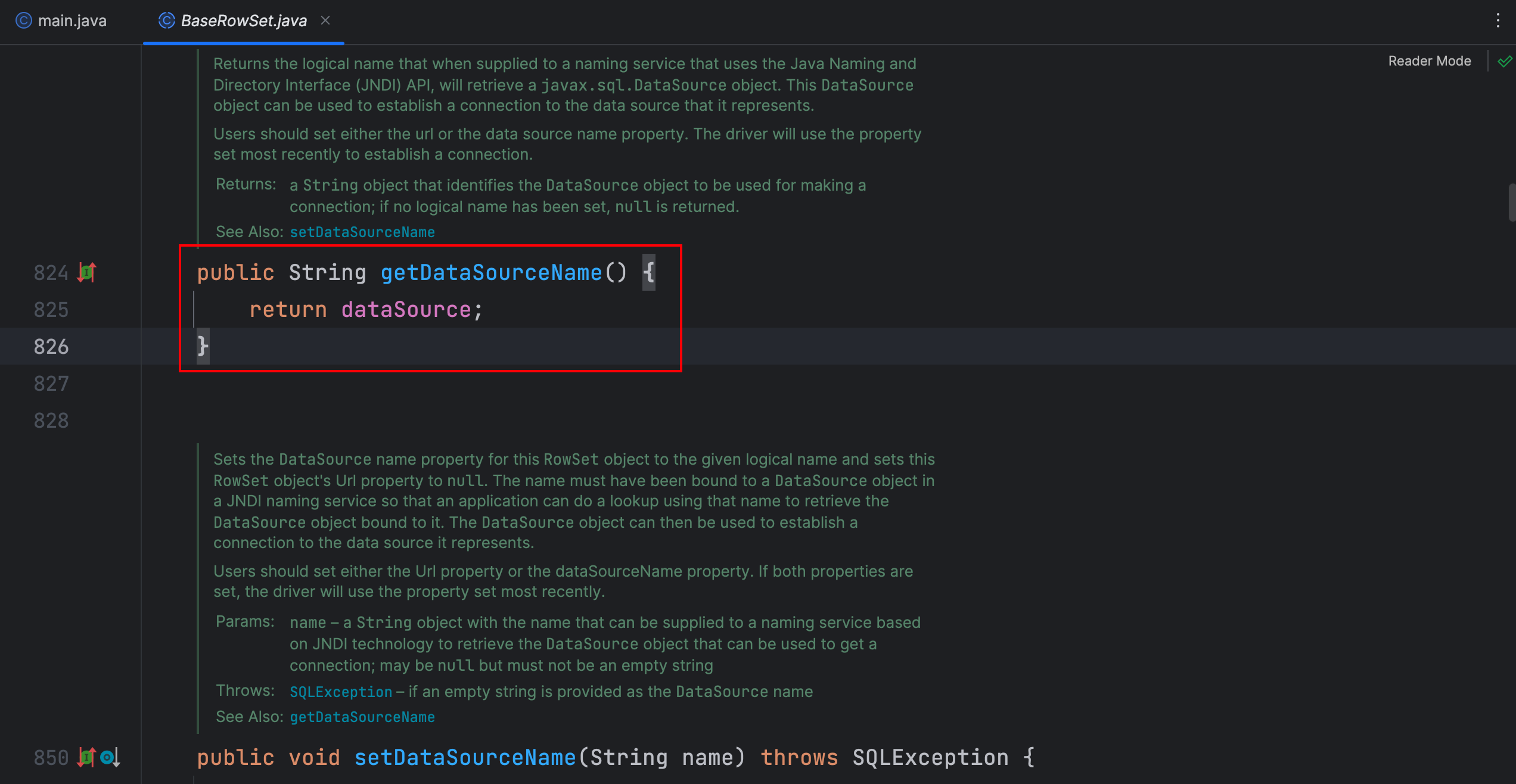
Task: Toggle Reader Mode
Action: (1429, 61)
